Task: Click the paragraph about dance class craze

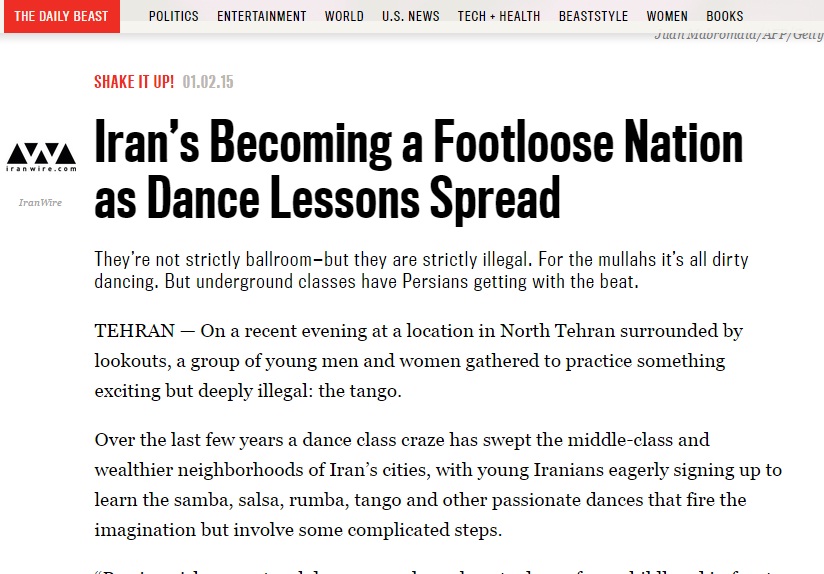Action: click(x=438, y=484)
